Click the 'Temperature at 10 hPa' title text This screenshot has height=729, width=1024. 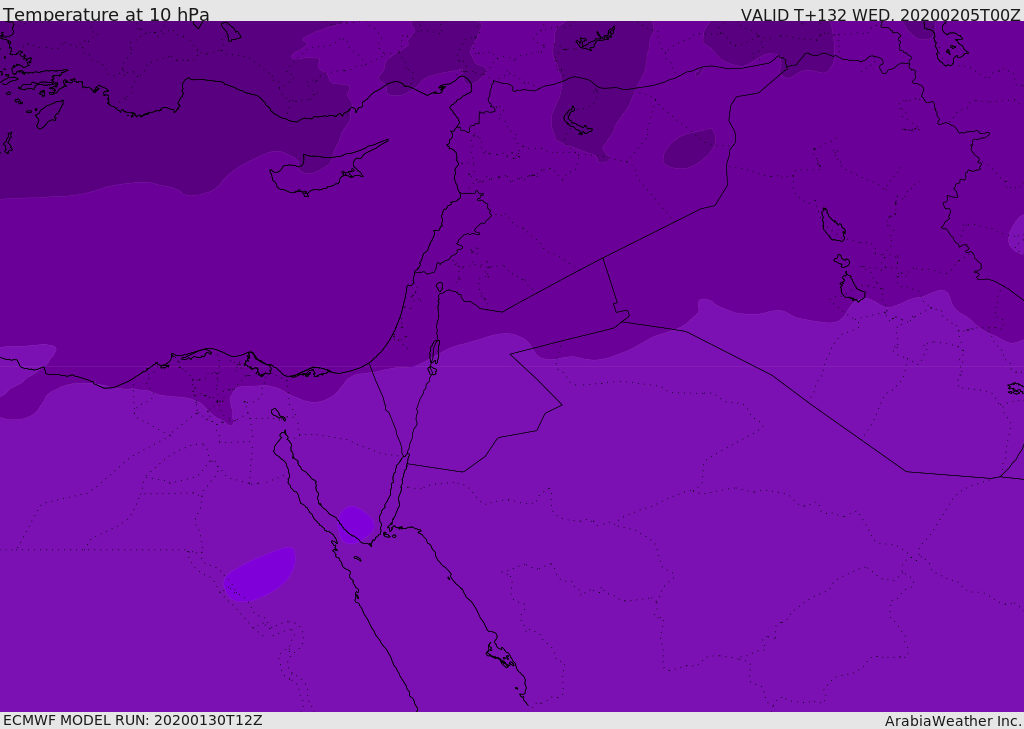[106, 14]
